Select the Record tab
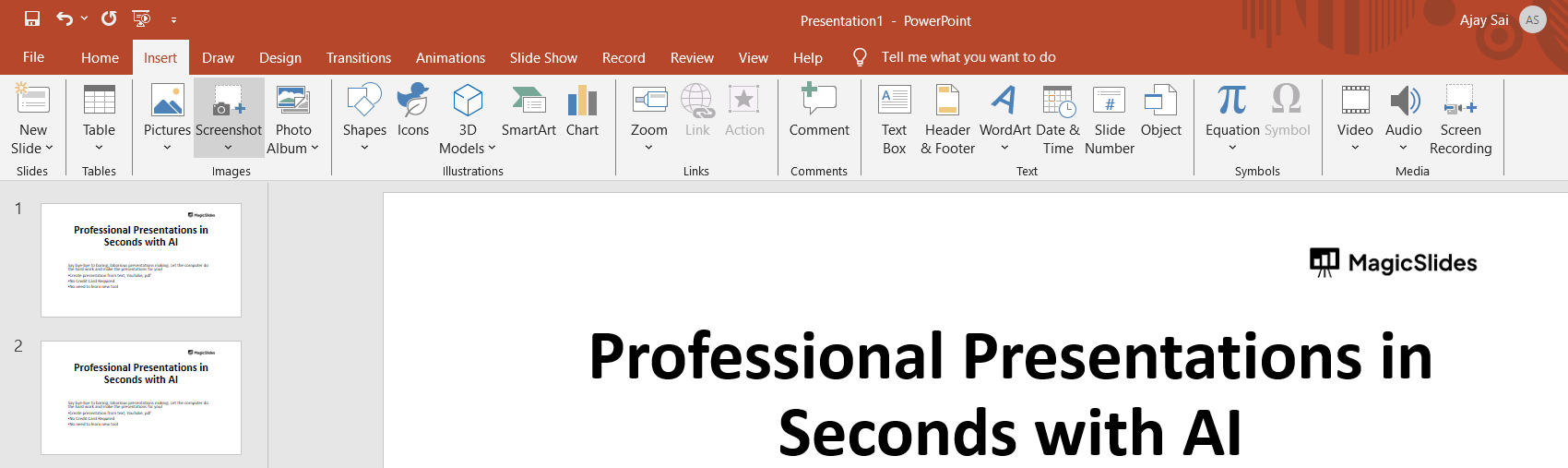Viewport: 1568px width, 468px height. 624,57
